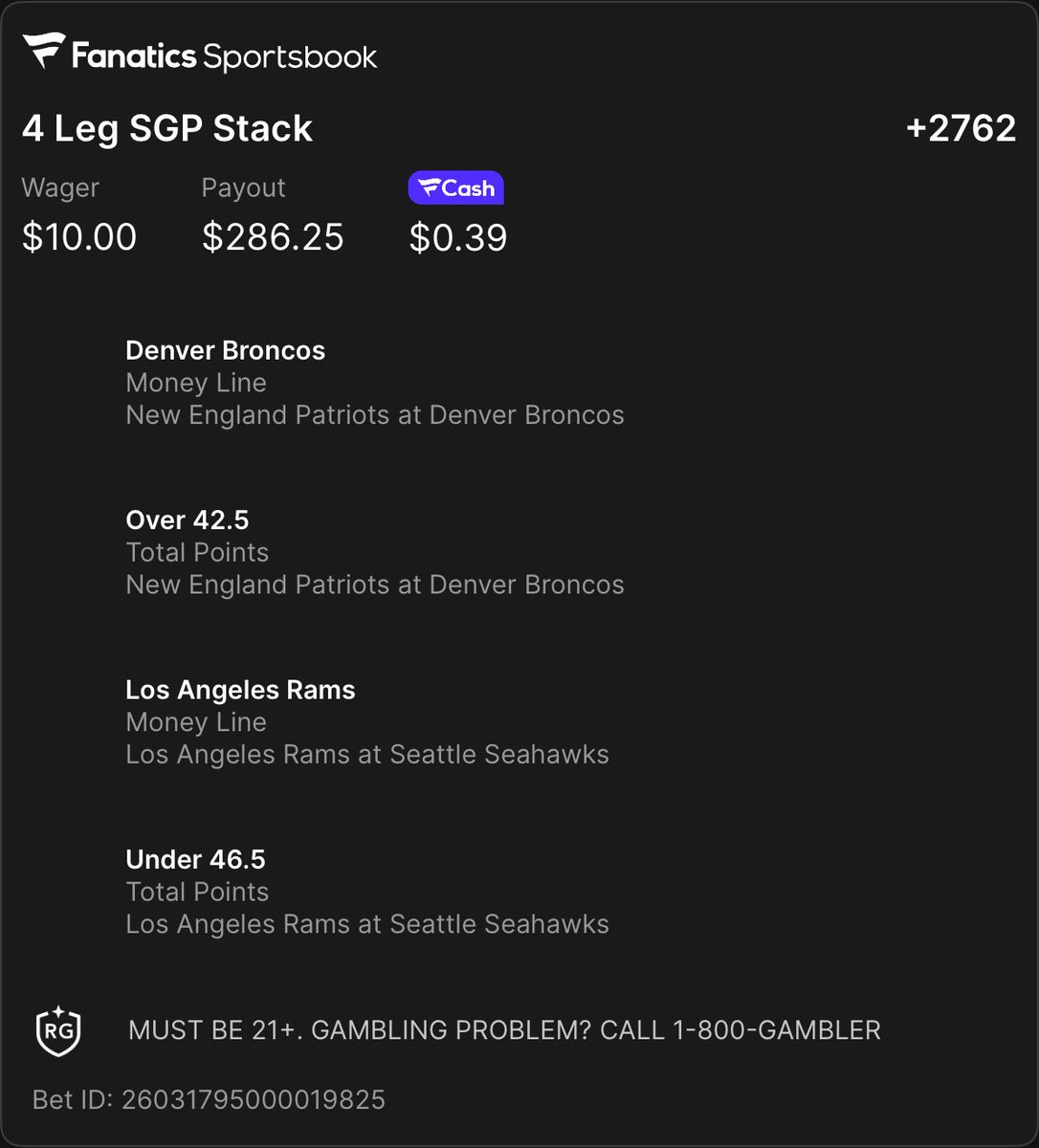
Task: Open the Over 42.5 Total Points leg
Action: (x=375, y=552)
